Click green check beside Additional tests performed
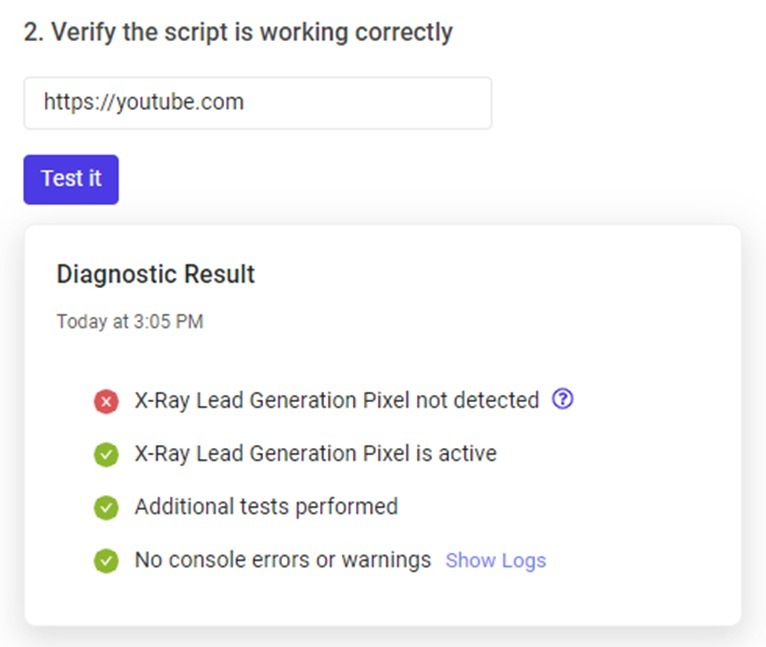 [106, 507]
